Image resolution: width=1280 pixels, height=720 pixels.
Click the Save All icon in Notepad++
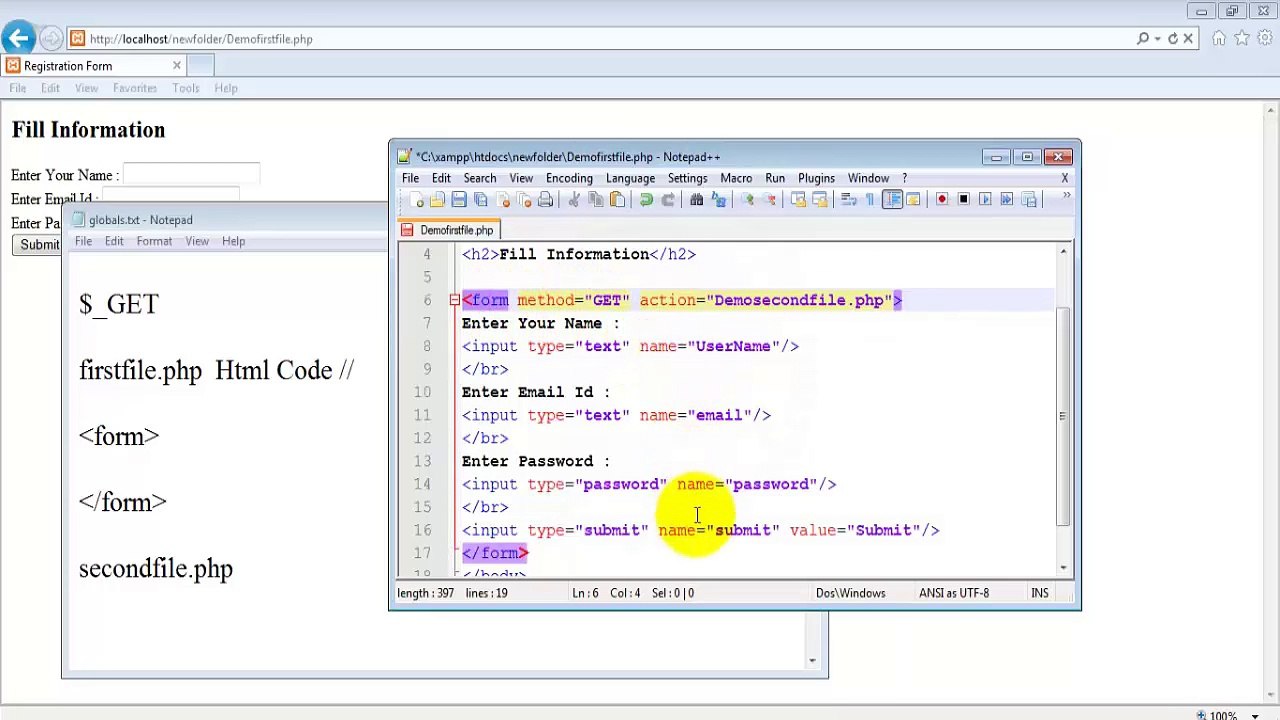(481, 200)
